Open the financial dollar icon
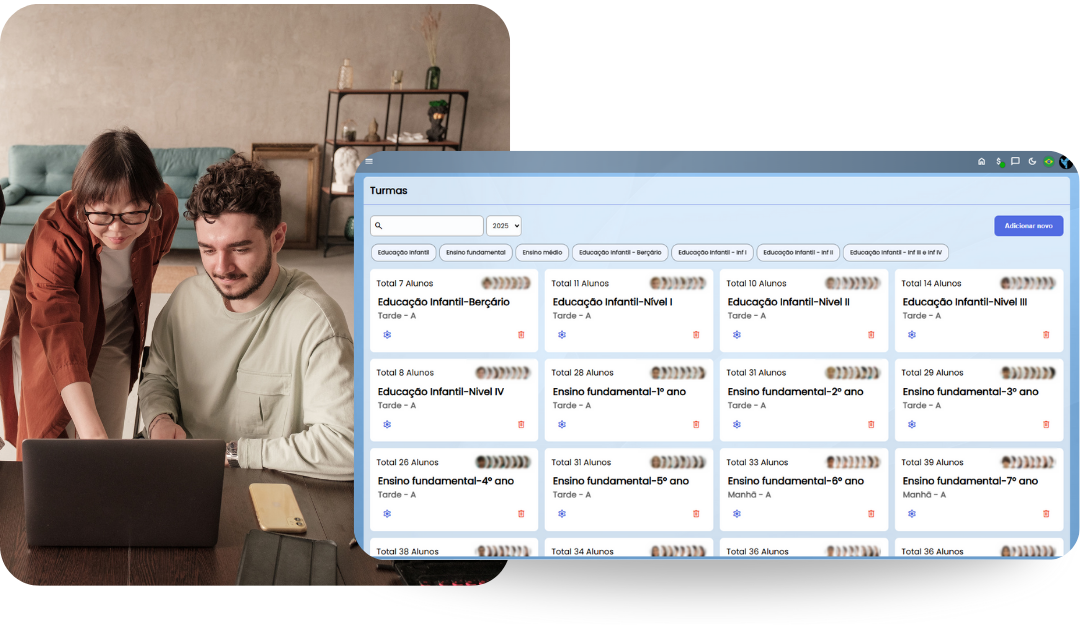 999,161
